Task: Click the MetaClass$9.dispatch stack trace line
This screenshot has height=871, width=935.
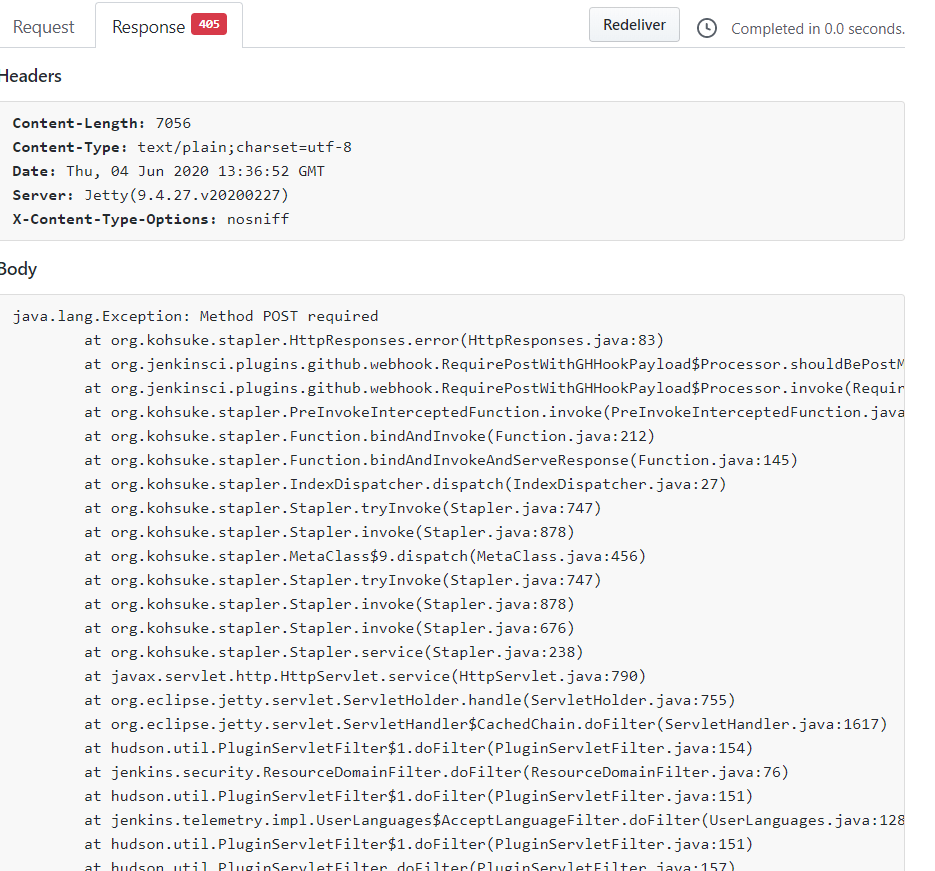Action: pyautogui.click(x=365, y=556)
